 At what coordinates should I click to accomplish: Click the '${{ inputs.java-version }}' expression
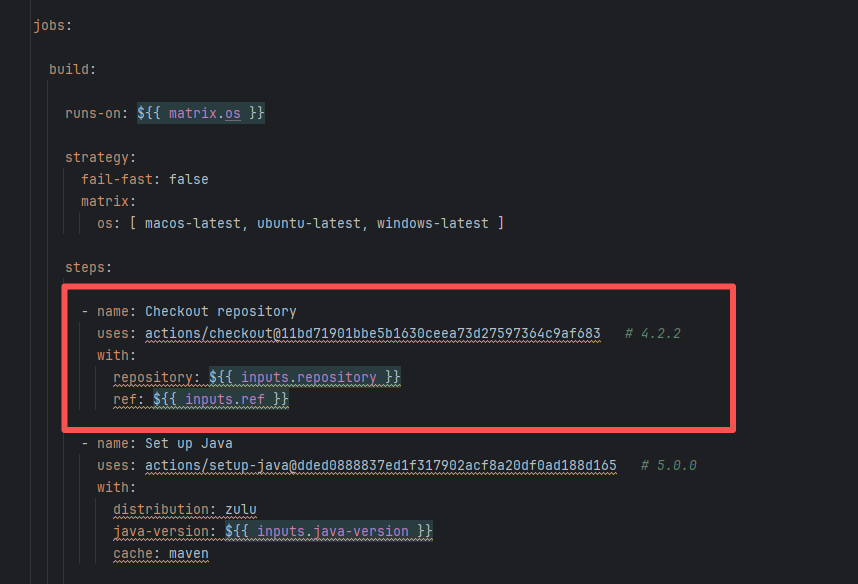click(329, 531)
